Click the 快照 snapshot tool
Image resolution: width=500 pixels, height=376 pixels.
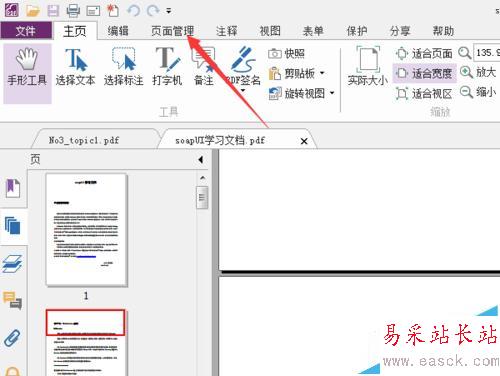point(286,53)
